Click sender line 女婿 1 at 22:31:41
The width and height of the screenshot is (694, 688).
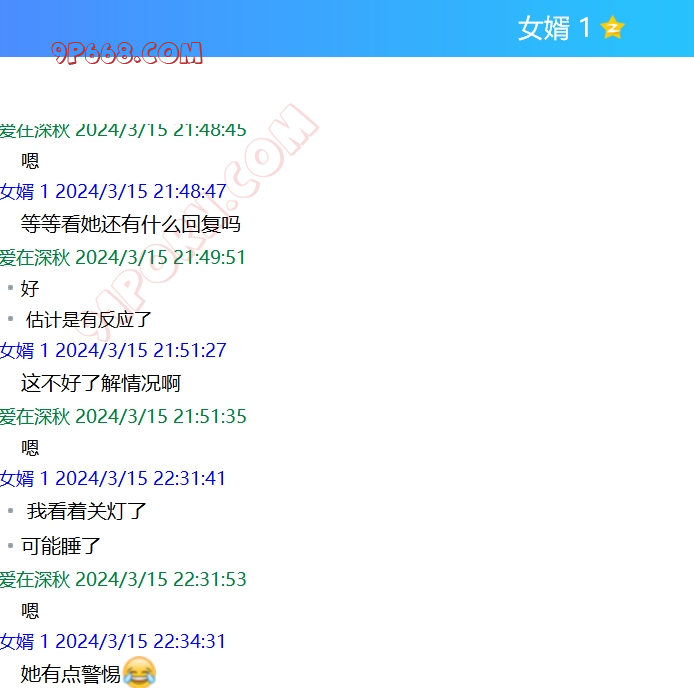point(113,478)
